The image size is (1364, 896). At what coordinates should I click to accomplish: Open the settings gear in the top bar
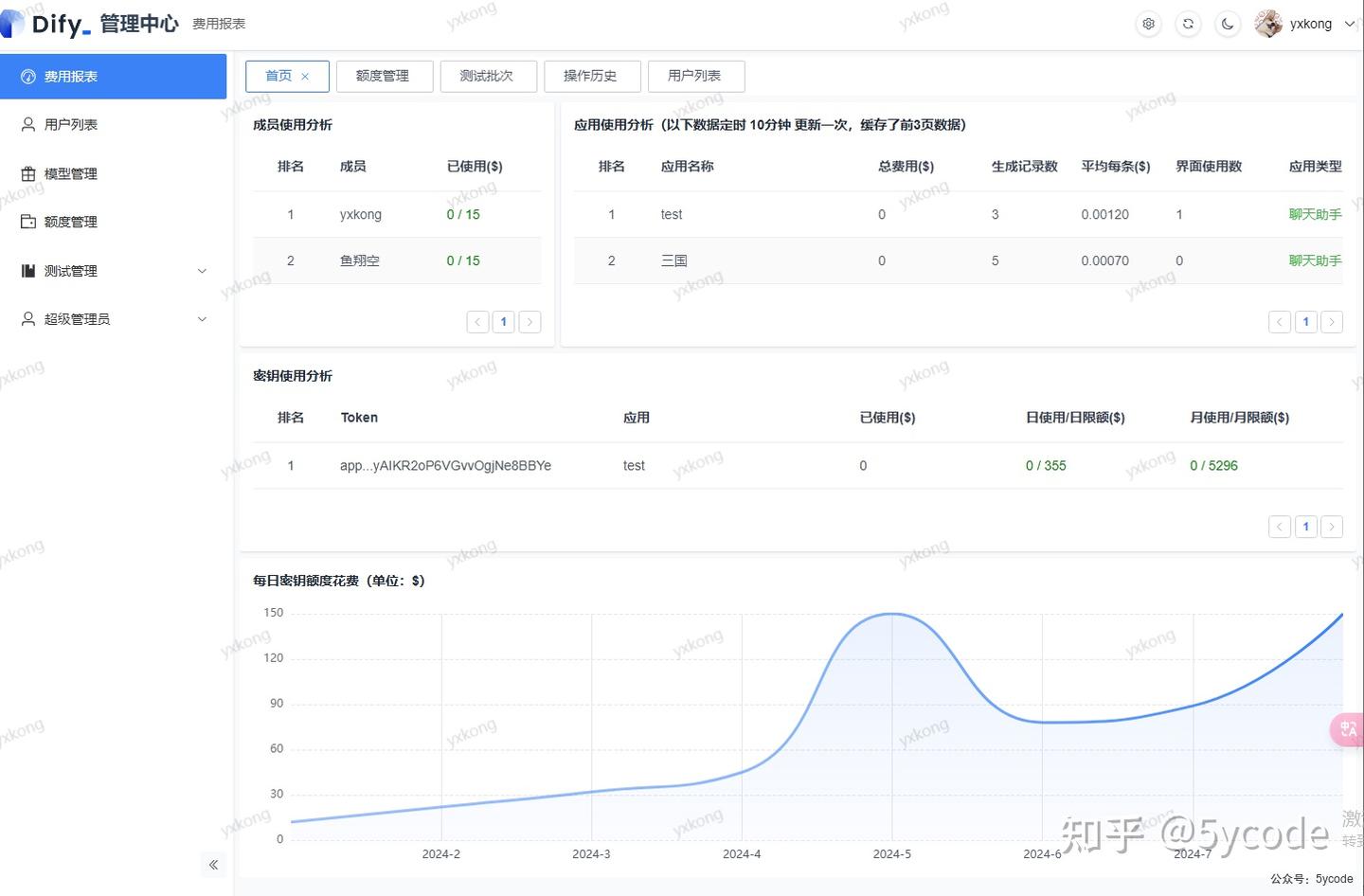1148,24
